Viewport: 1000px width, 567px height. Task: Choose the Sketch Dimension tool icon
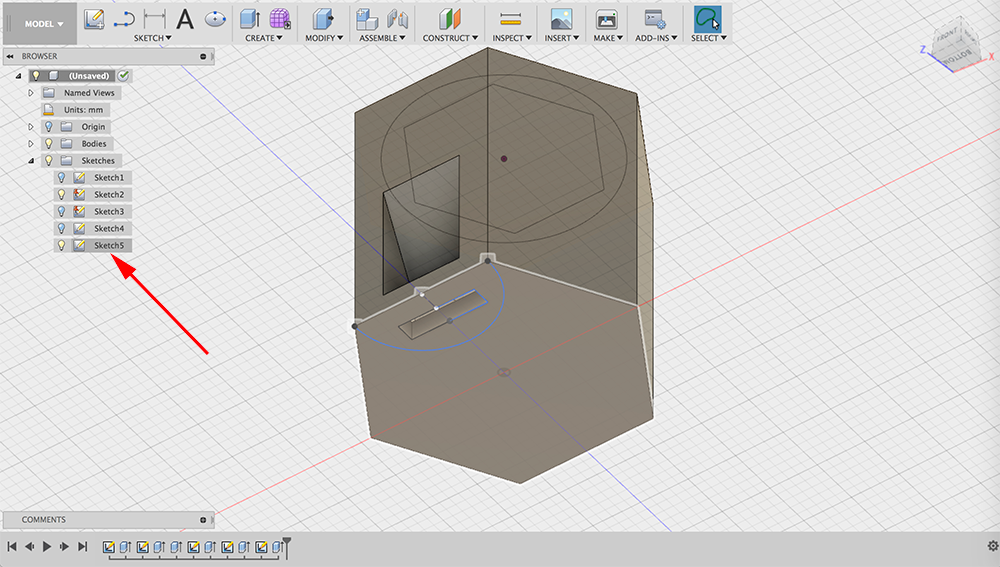154,19
